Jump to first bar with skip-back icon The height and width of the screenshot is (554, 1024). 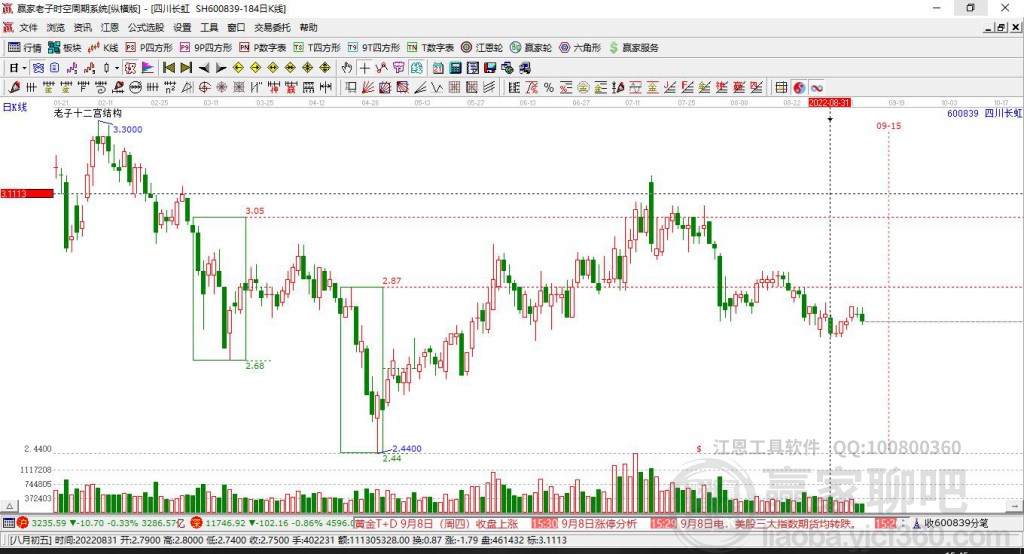168,68
